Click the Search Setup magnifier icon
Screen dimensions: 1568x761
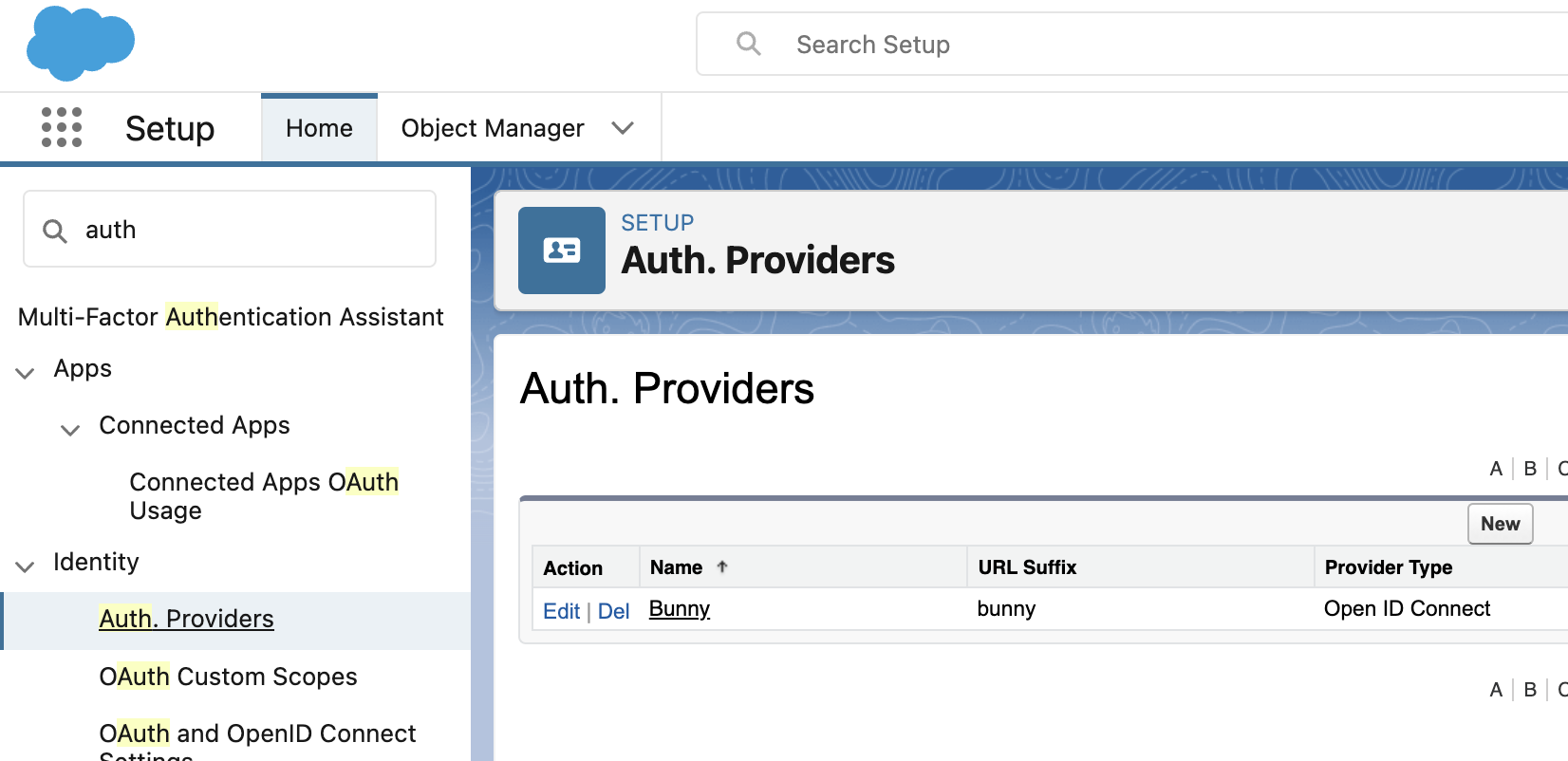tap(749, 44)
